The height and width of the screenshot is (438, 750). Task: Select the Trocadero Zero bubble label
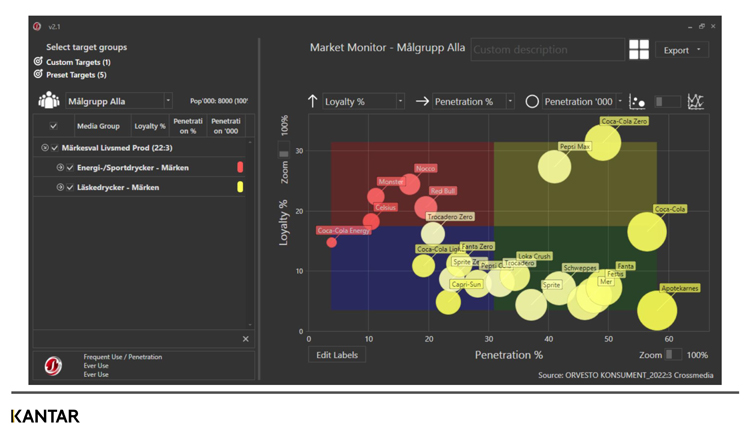[450, 217]
